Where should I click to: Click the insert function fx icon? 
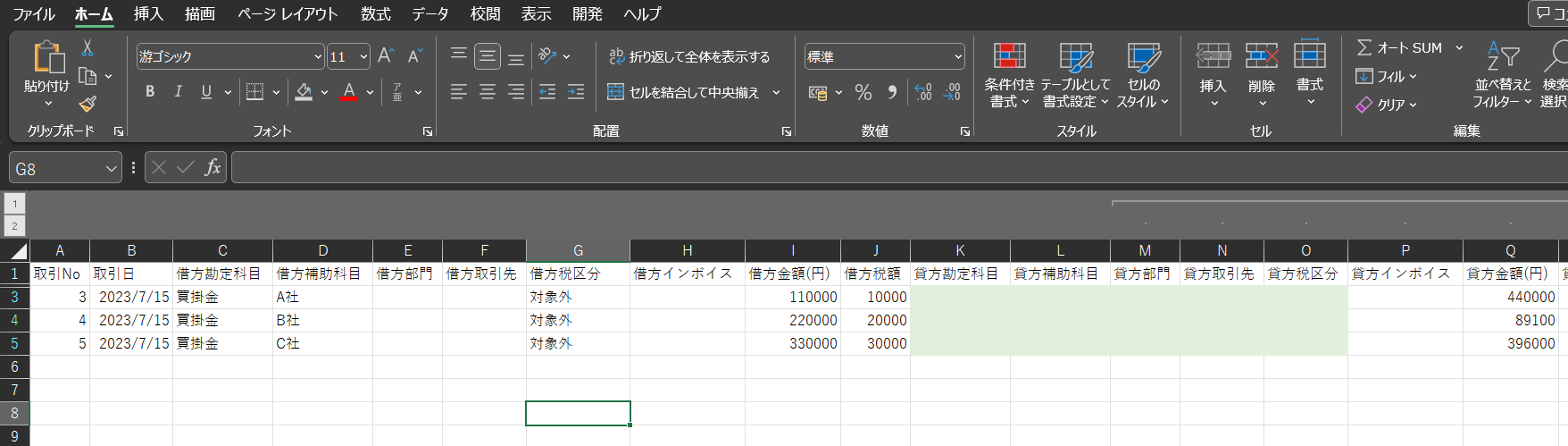coord(213,168)
